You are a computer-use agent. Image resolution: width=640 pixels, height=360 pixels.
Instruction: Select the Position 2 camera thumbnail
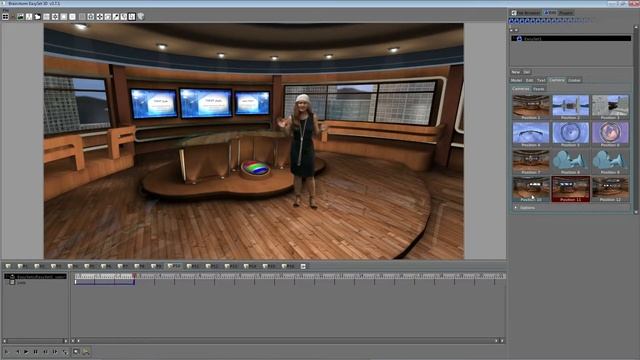(570, 107)
